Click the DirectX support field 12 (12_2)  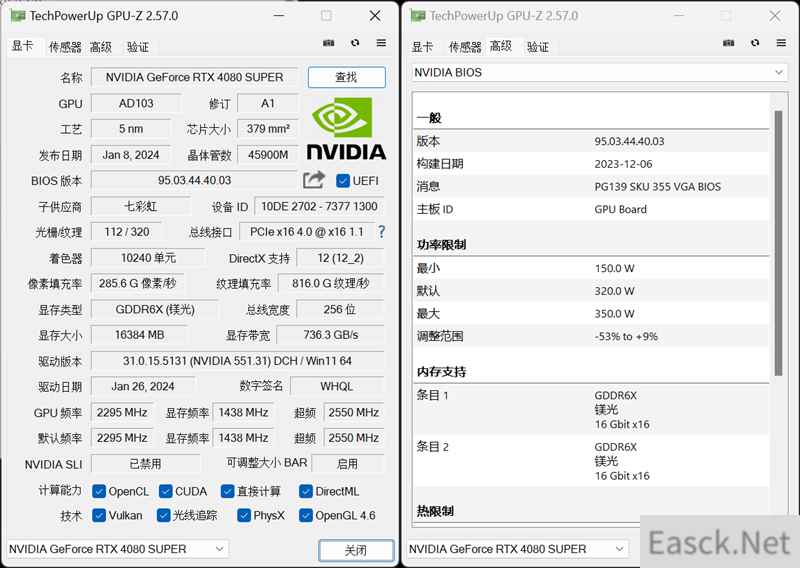[x=340, y=258]
